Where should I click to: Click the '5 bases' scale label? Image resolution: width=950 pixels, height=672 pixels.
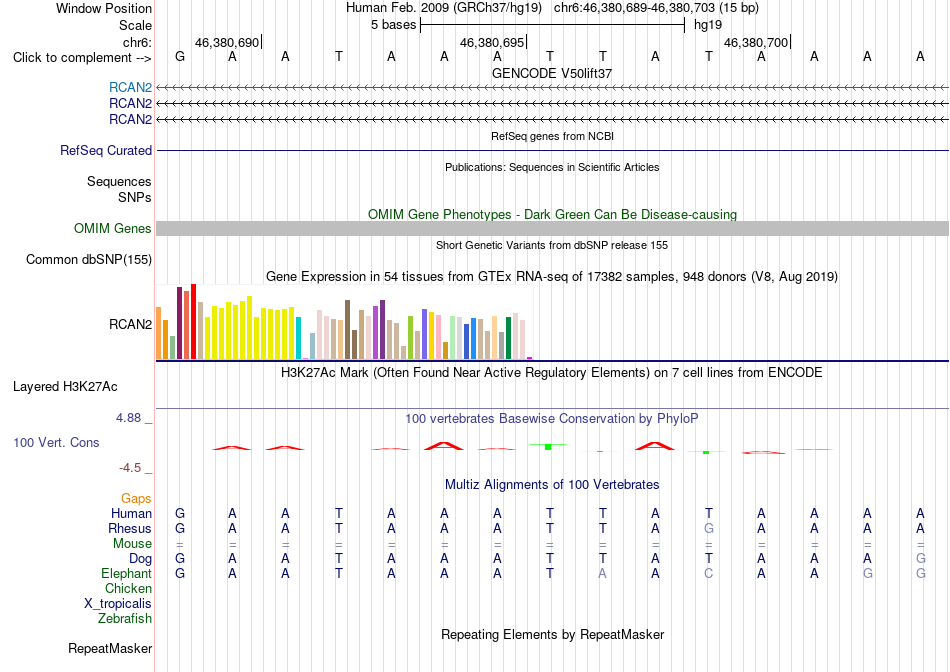point(394,25)
